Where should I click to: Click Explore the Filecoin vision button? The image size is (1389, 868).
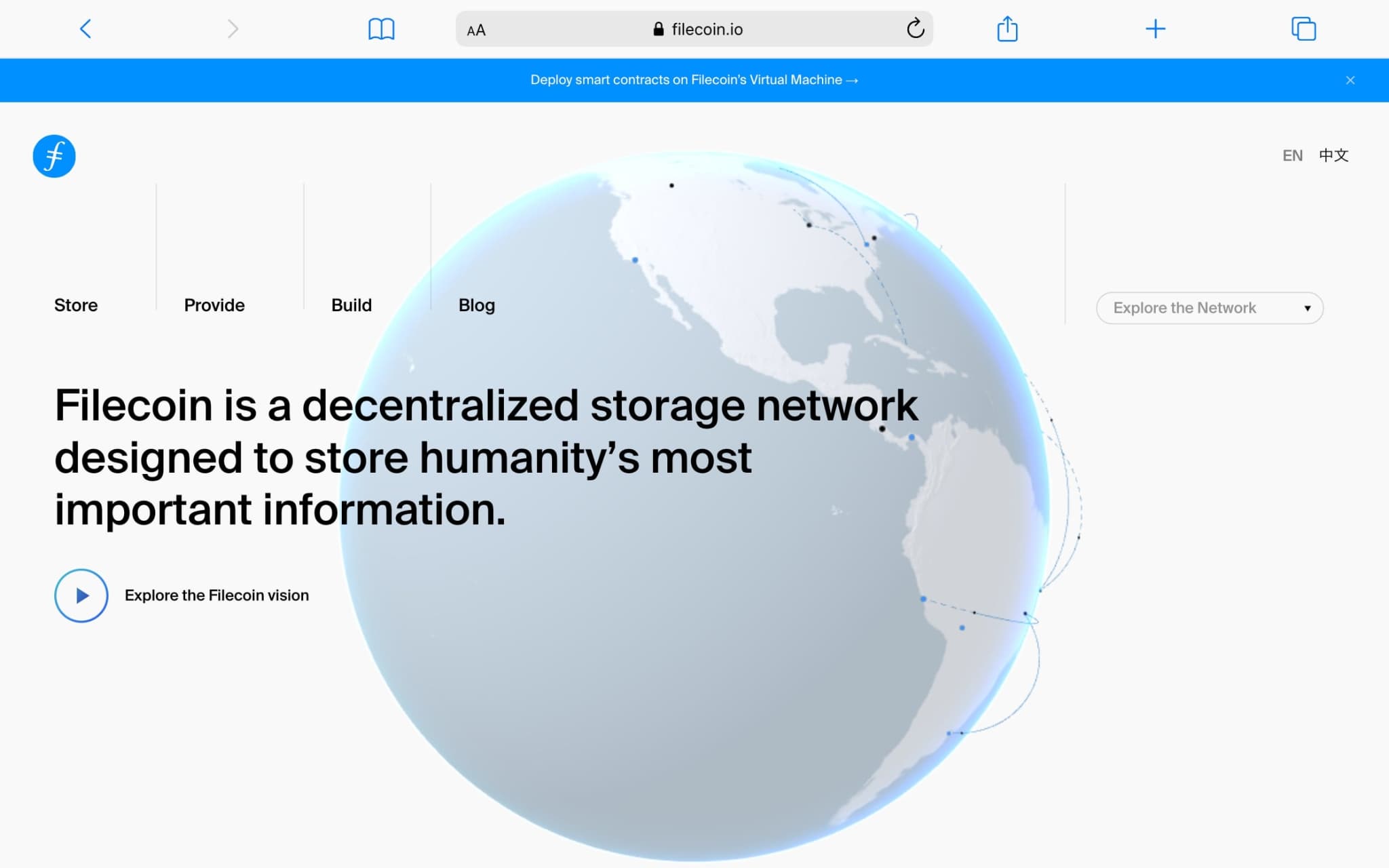click(82, 595)
